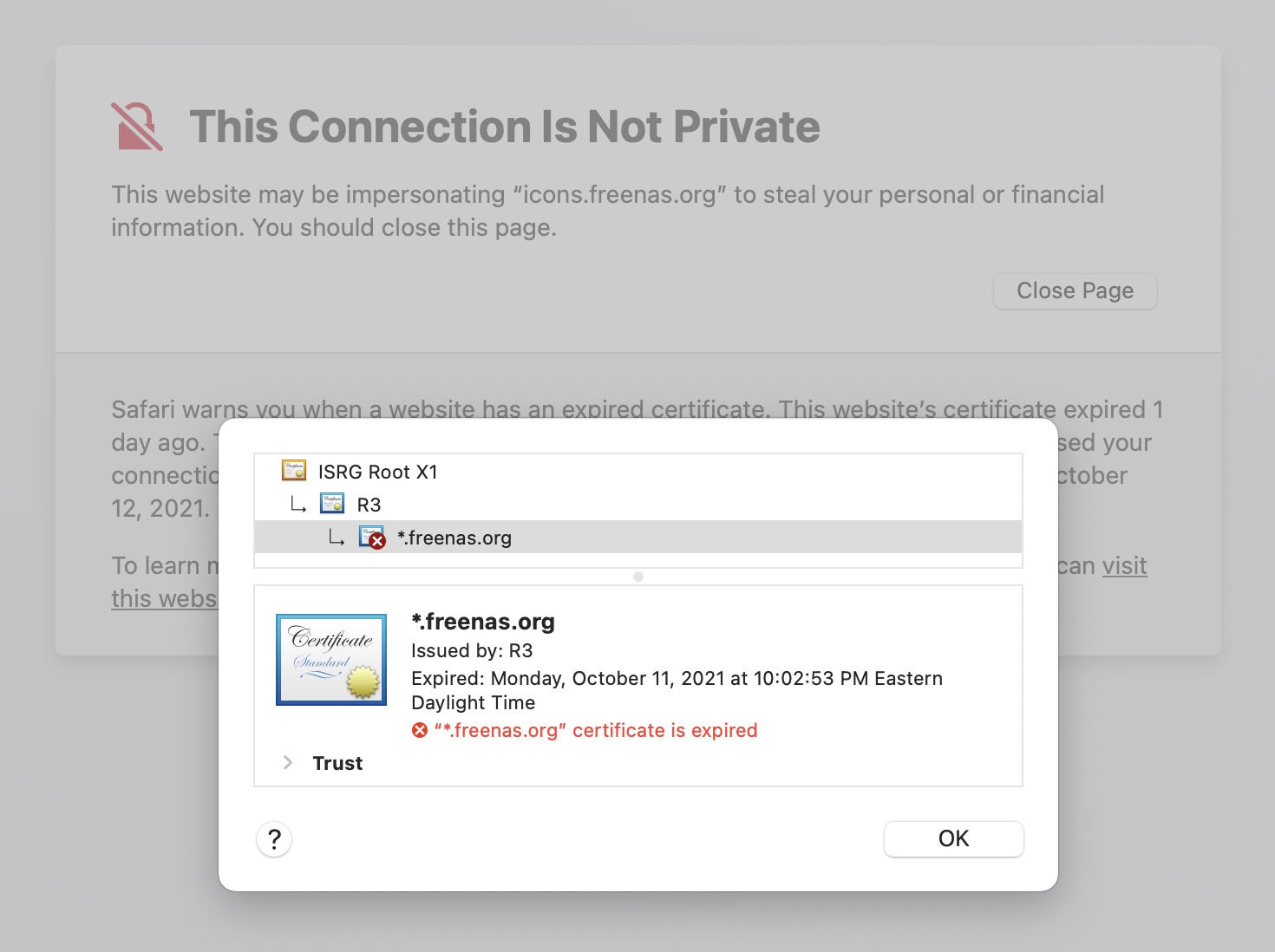1275x952 pixels.
Task: Click the ISRG Root X1 certificate icon
Action: [x=294, y=471]
